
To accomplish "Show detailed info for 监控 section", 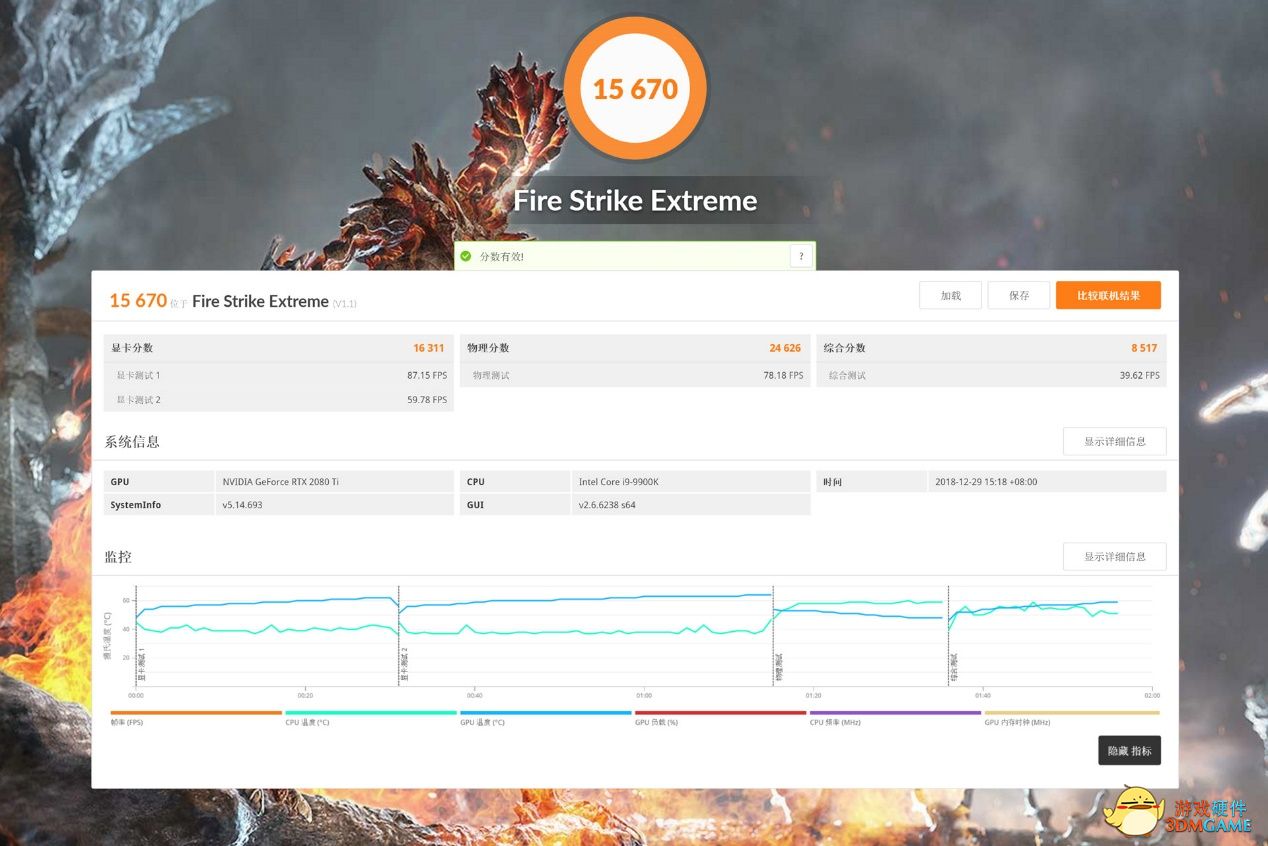I will coord(1114,556).
